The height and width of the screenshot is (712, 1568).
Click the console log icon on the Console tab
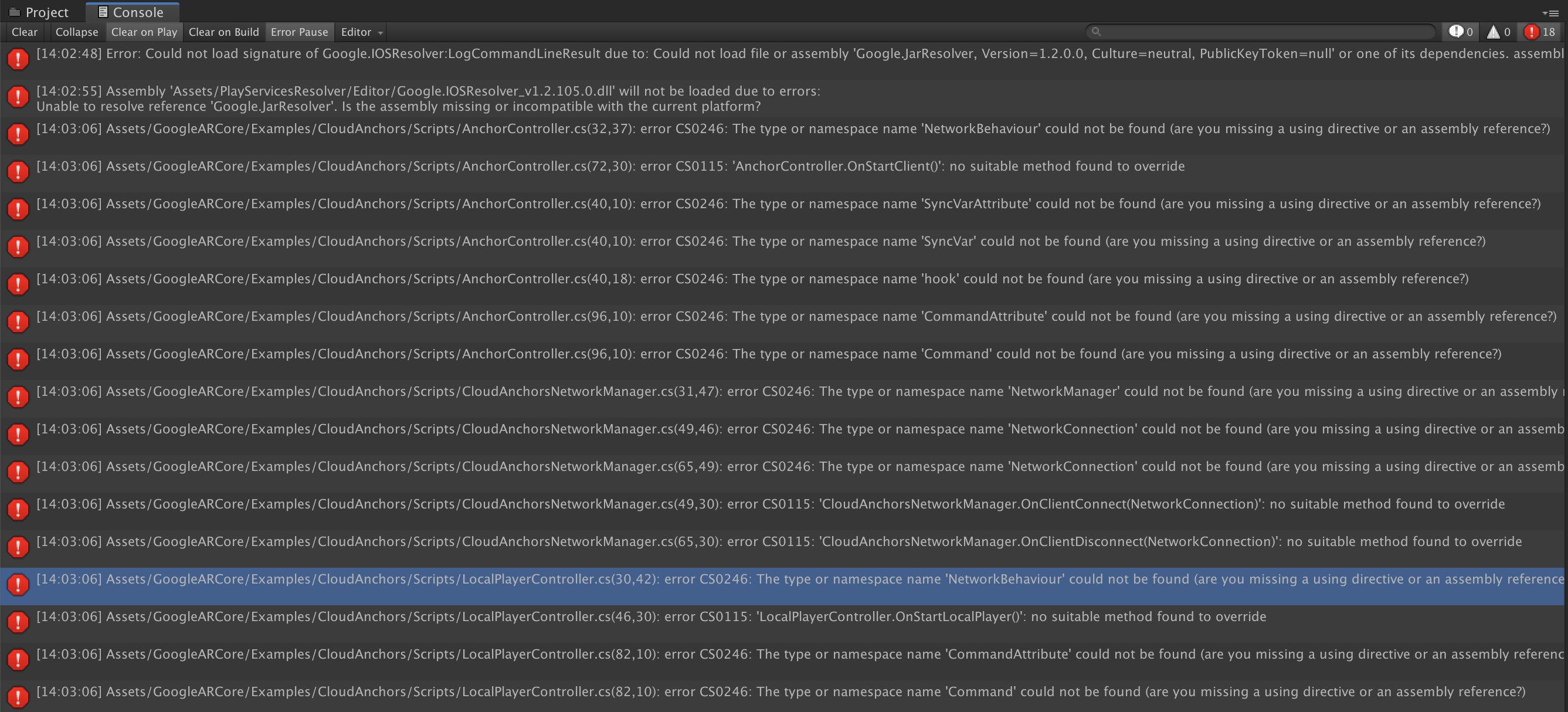pos(103,11)
